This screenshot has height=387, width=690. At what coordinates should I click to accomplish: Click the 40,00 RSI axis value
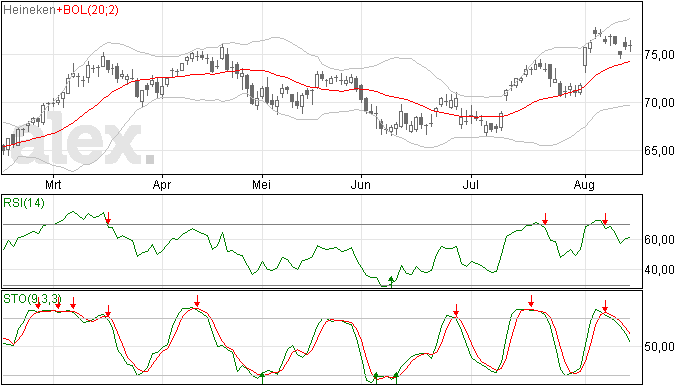[660, 269]
